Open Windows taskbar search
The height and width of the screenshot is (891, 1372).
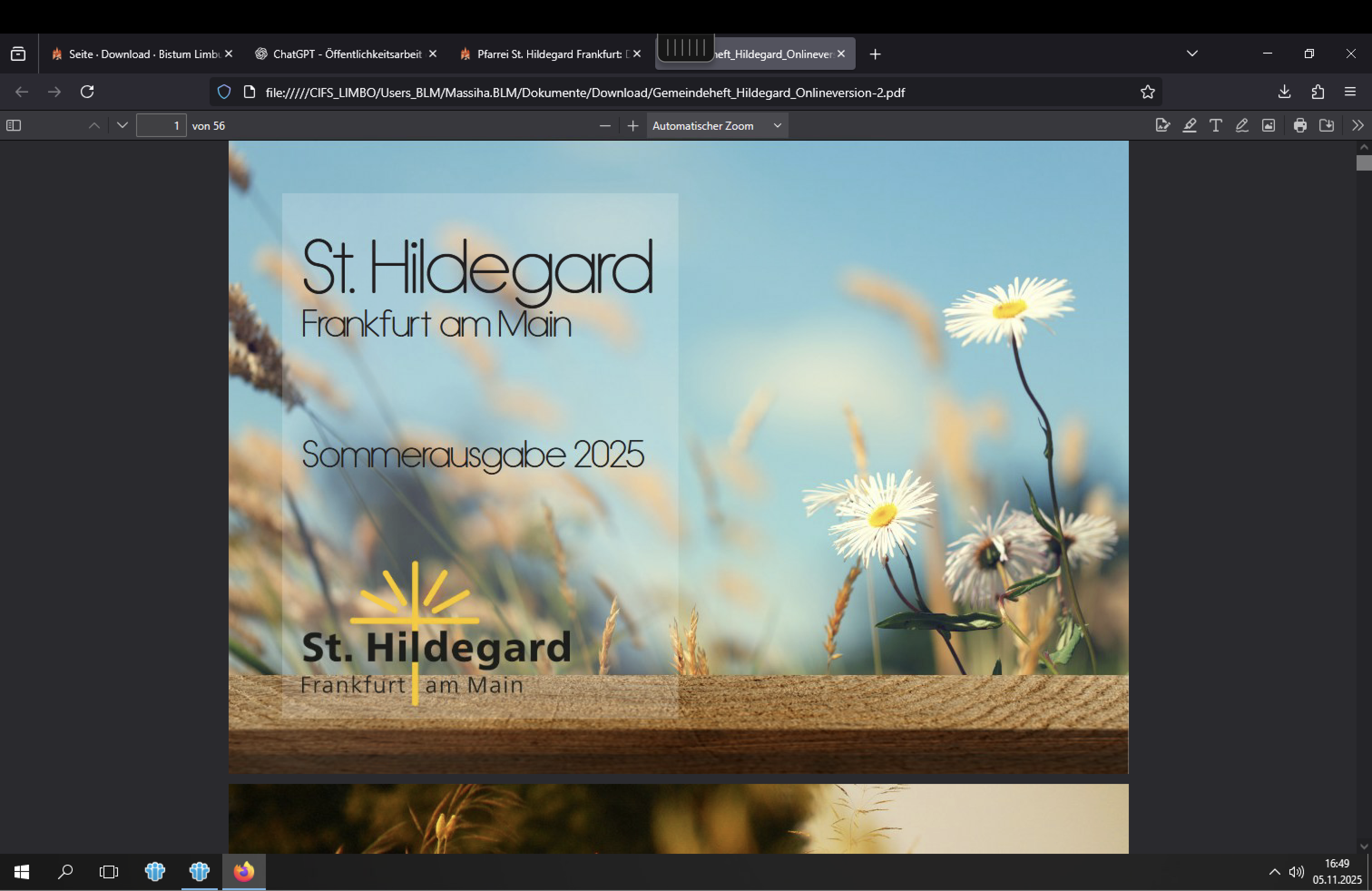(65, 871)
